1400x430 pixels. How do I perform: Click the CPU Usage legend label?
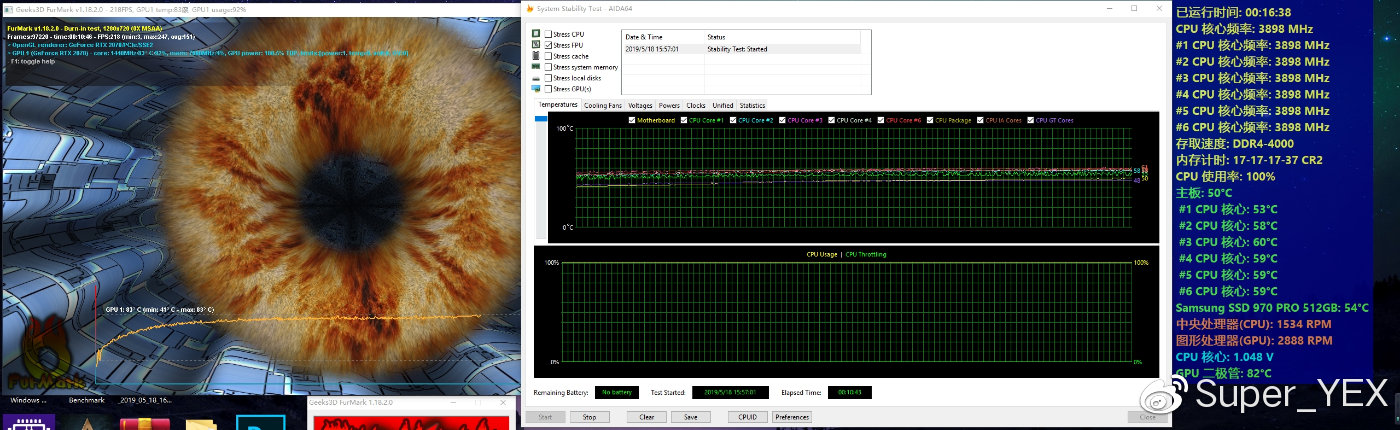click(821, 254)
